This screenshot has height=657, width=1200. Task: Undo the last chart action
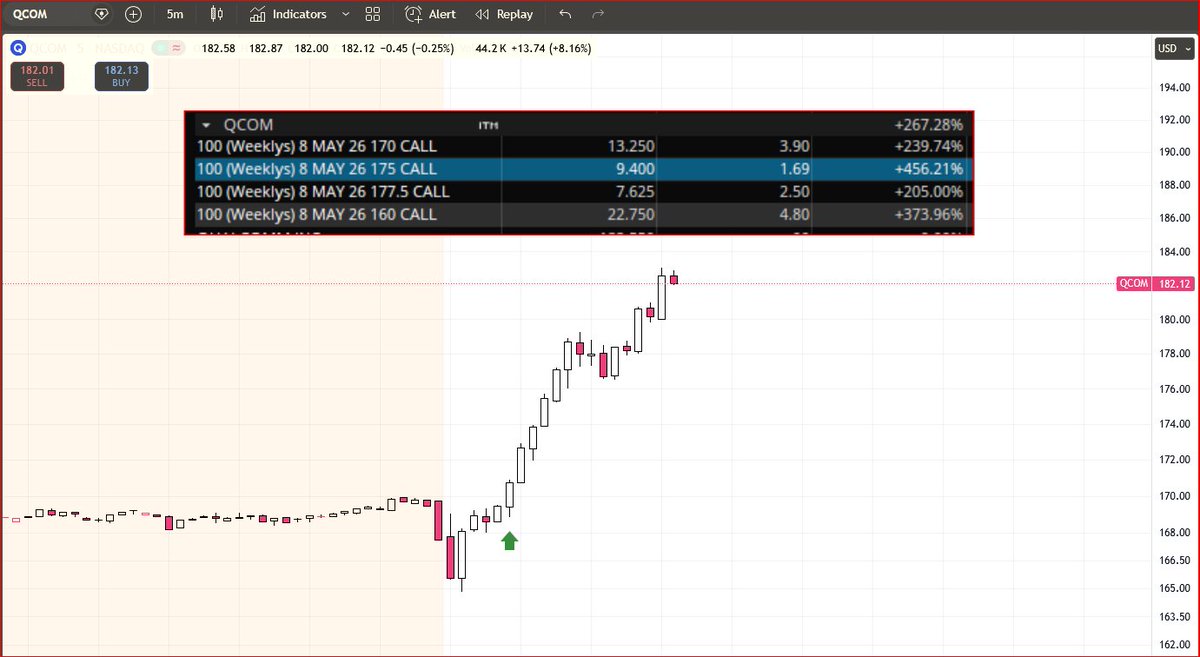(x=566, y=15)
